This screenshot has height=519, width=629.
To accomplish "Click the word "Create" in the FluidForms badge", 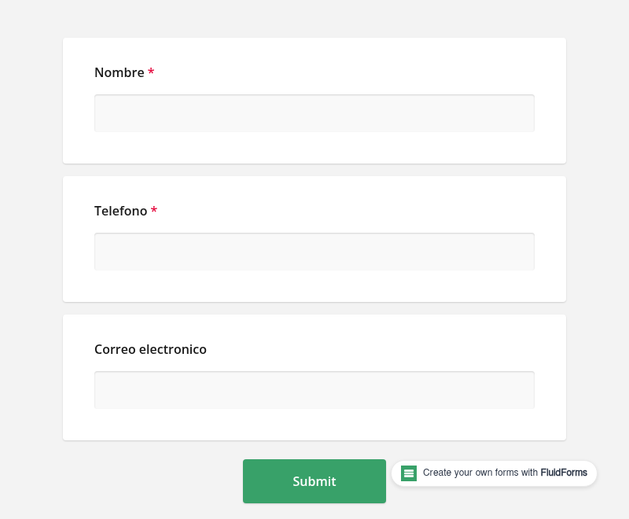I will pyautogui.click(x=438, y=473).
